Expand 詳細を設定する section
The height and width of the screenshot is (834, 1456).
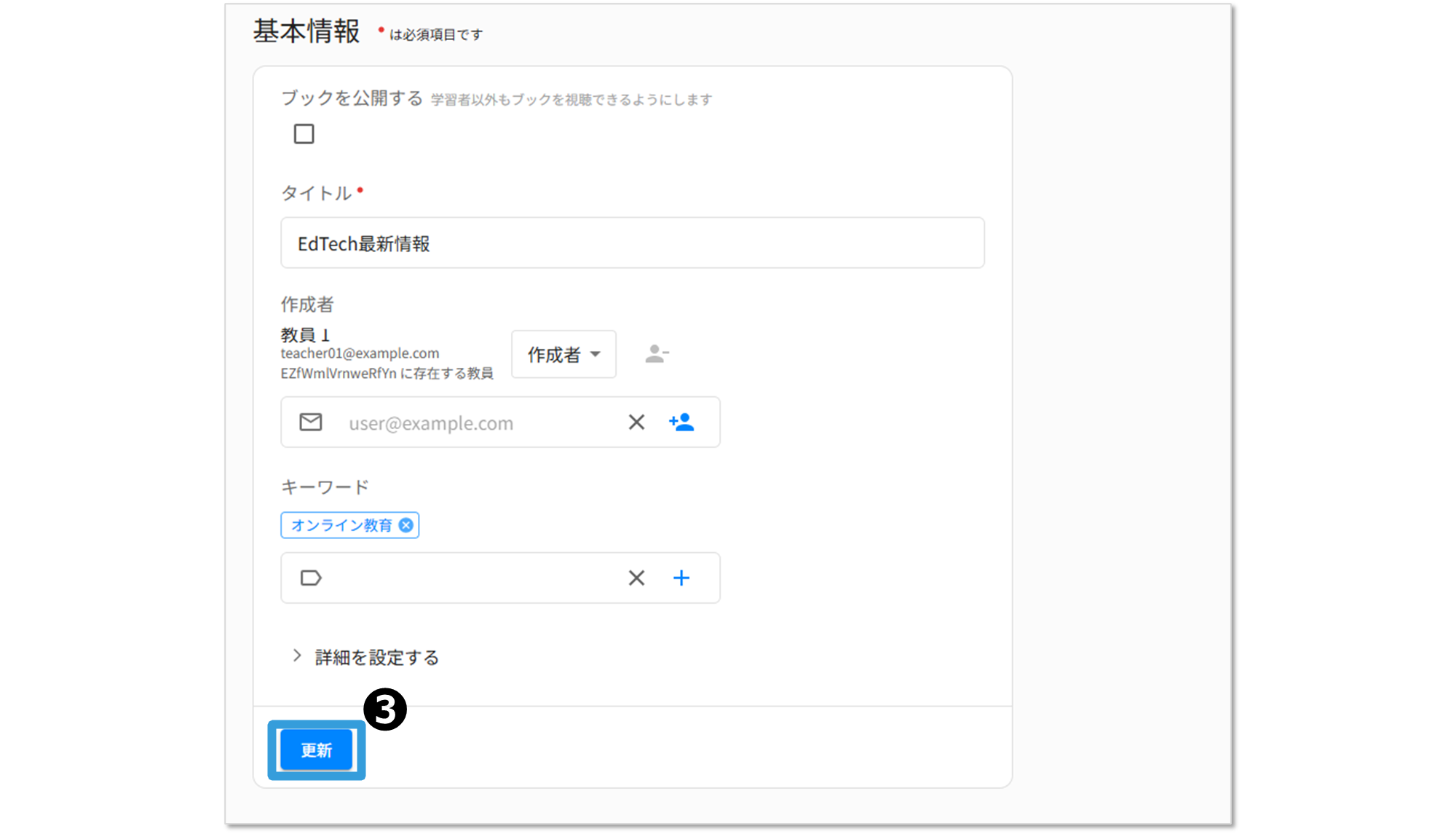pyautogui.click(x=376, y=658)
